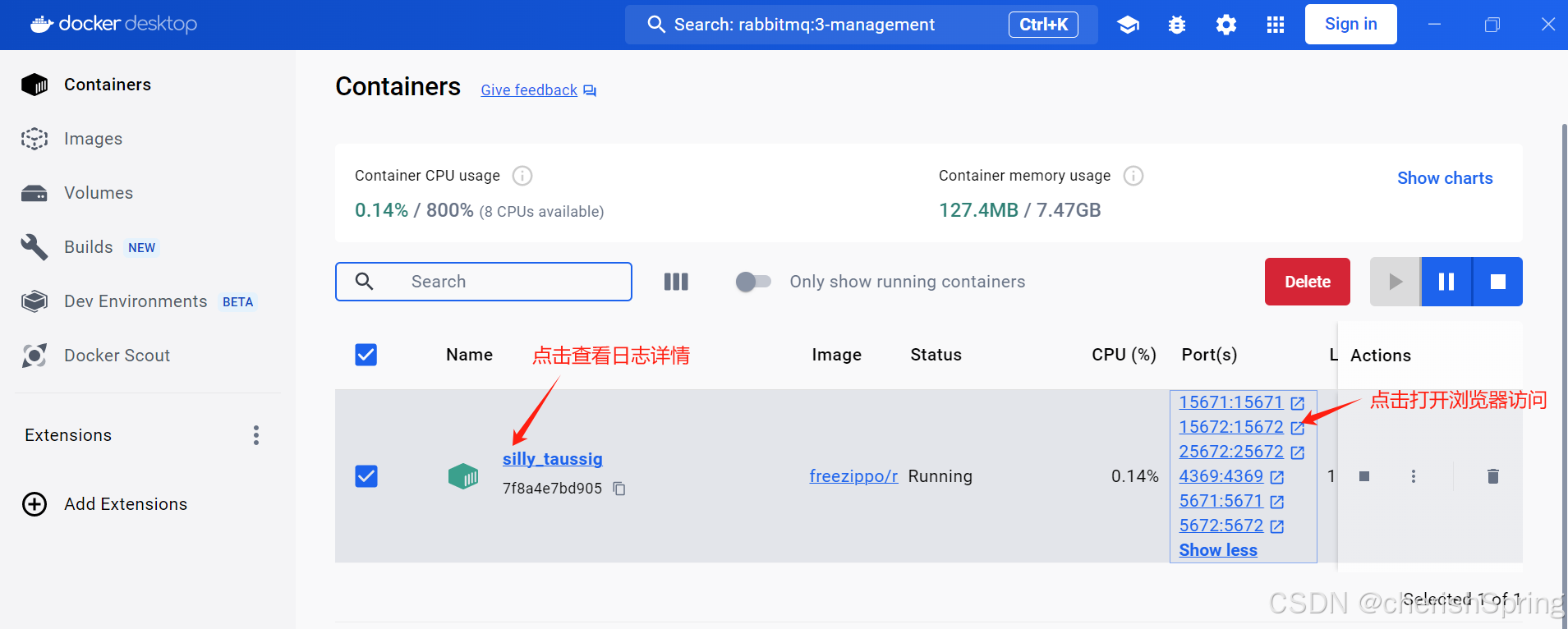1568x629 pixels.
Task: Show CPU usage info icon
Action: [522, 176]
